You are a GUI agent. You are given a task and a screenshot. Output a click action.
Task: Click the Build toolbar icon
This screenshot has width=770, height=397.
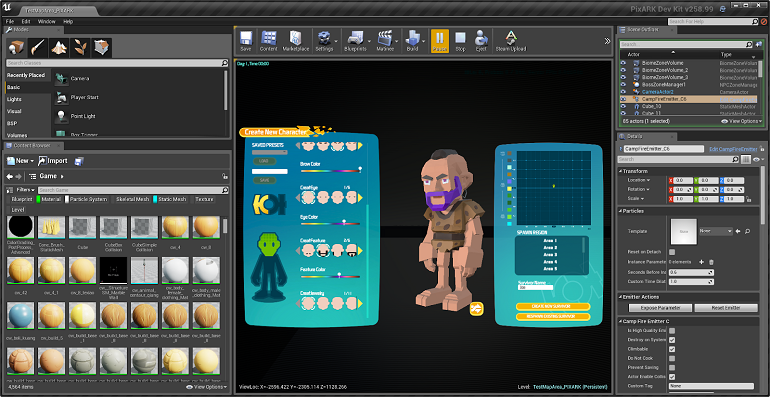tap(412, 40)
